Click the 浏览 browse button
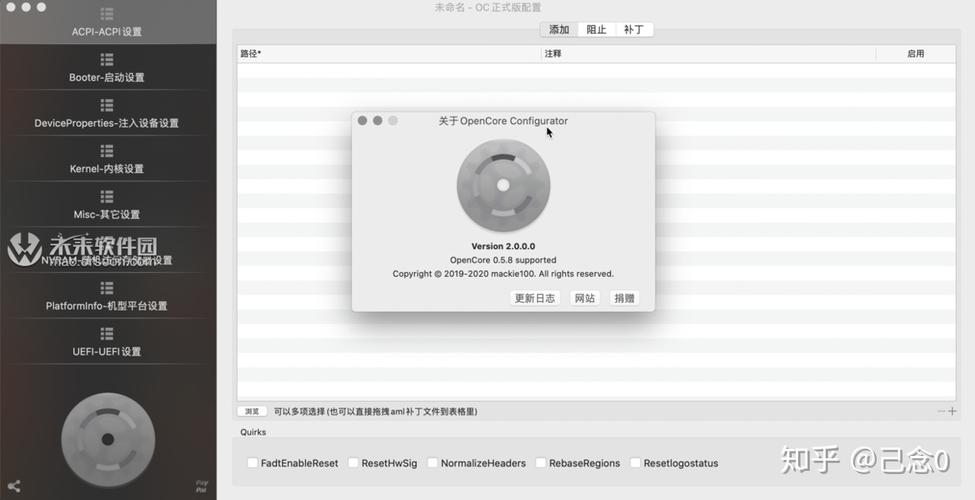Image resolution: width=975 pixels, height=500 pixels. point(252,411)
